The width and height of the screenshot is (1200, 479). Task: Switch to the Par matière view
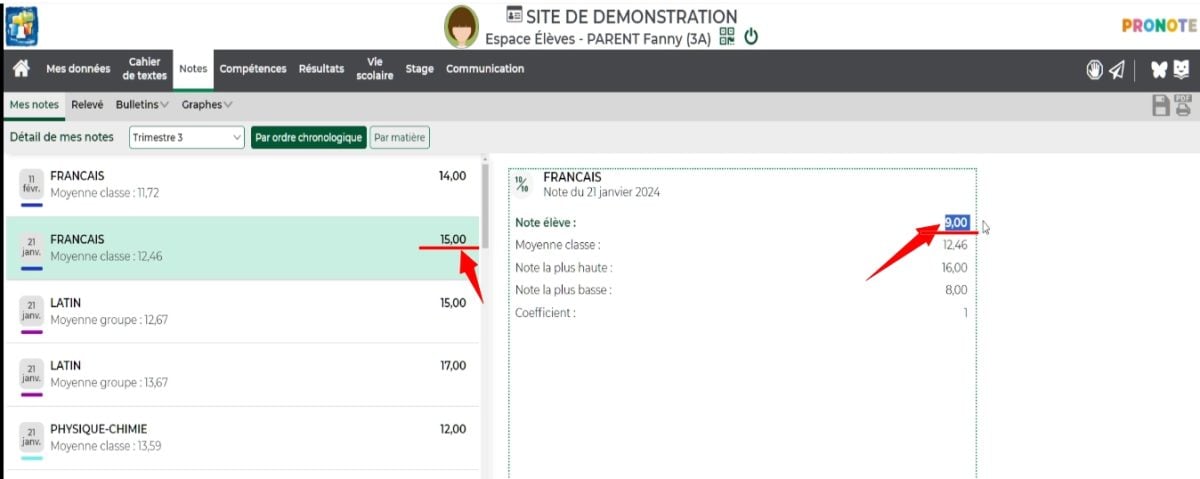(399, 137)
